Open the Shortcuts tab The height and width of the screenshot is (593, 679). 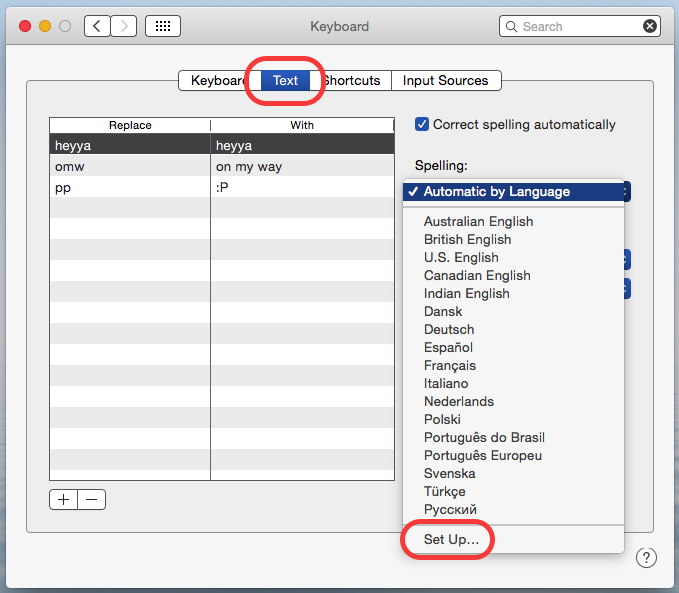[351, 80]
